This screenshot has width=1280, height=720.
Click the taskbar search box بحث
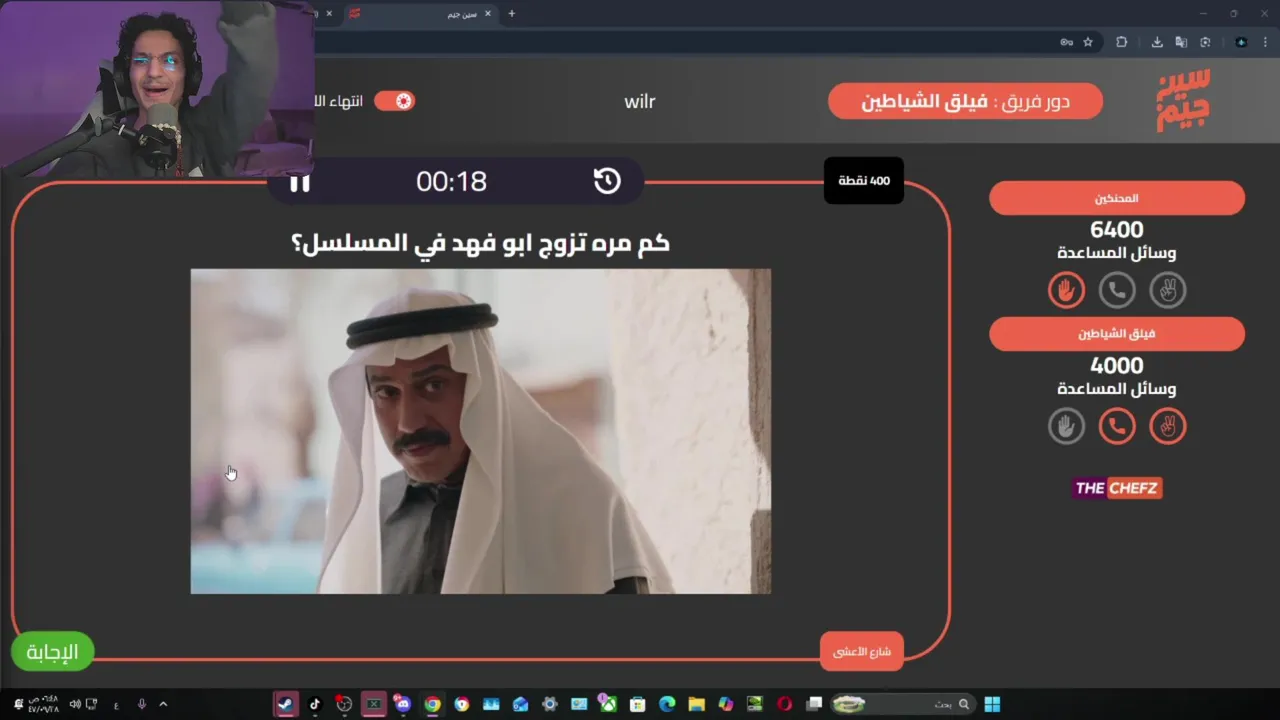tap(905, 704)
